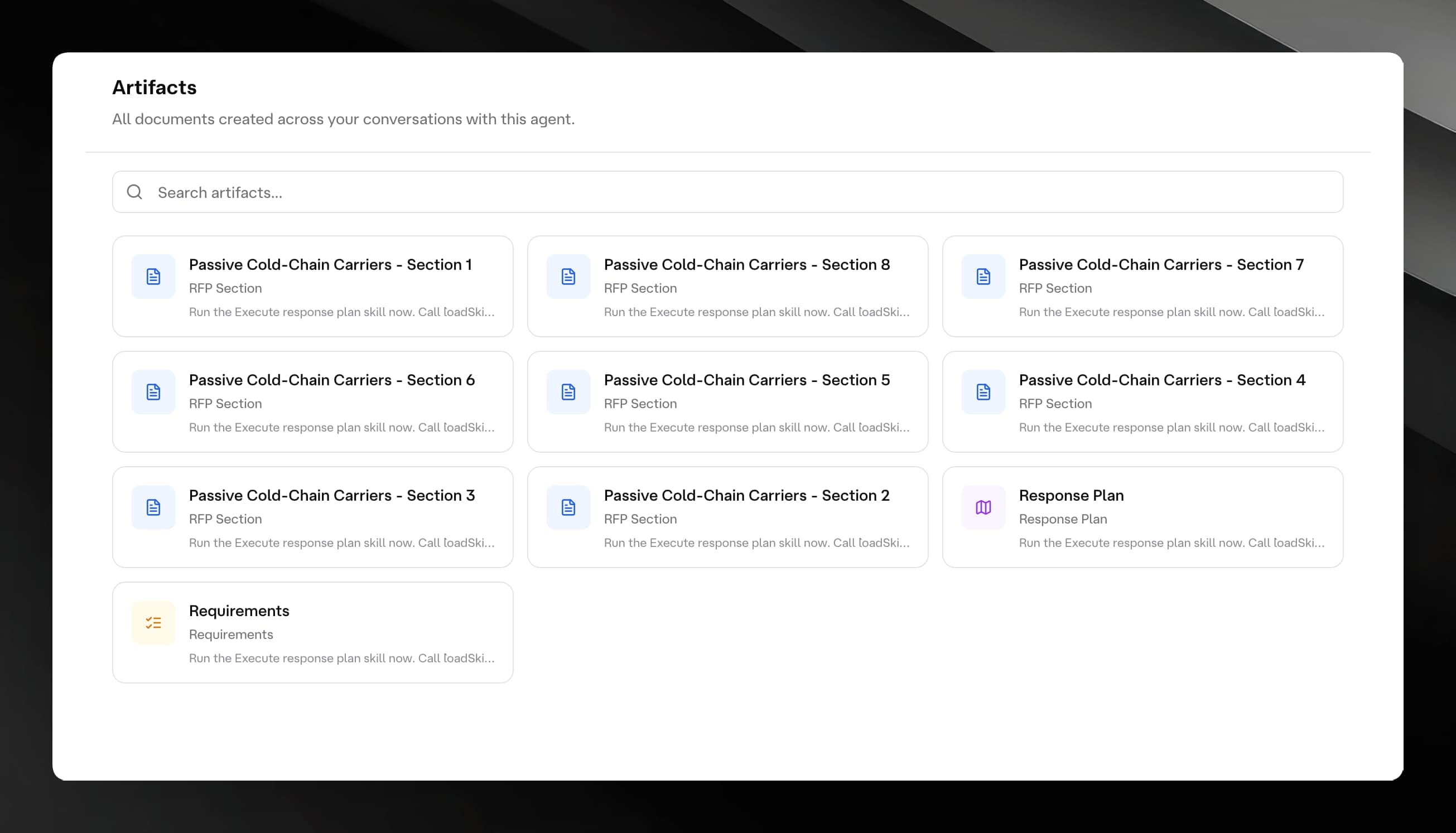Click the description text in Response Plan card
Image resolution: width=1456 pixels, height=833 pixels.
(1171, 543)
